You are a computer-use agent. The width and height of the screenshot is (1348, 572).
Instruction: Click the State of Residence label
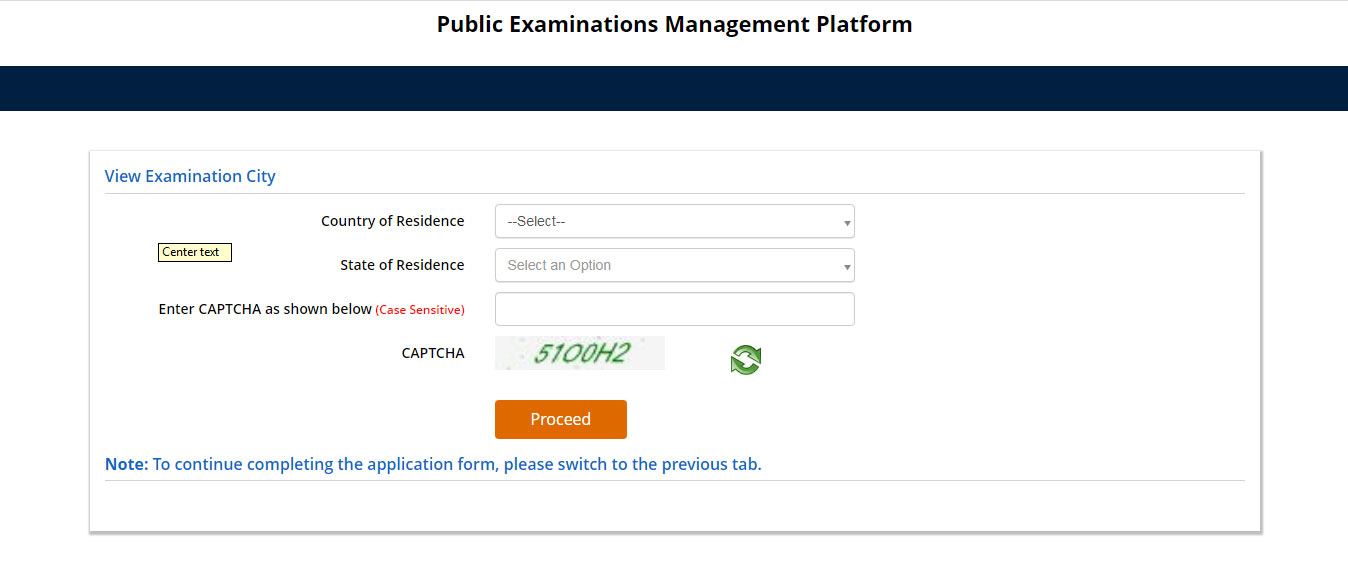(402, 265)
